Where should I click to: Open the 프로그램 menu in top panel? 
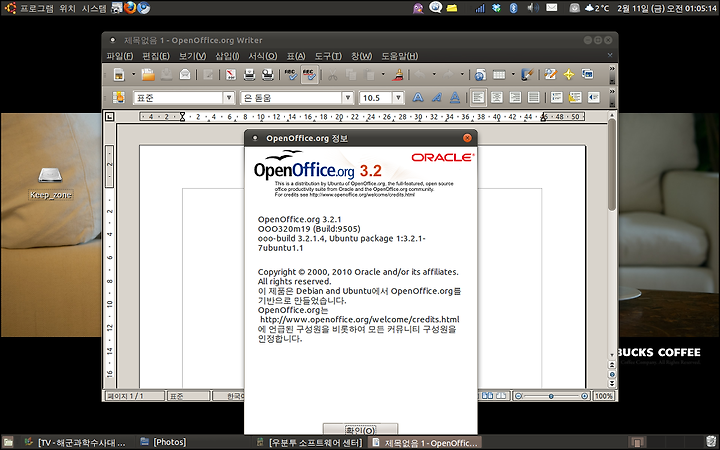click(37, 8)
